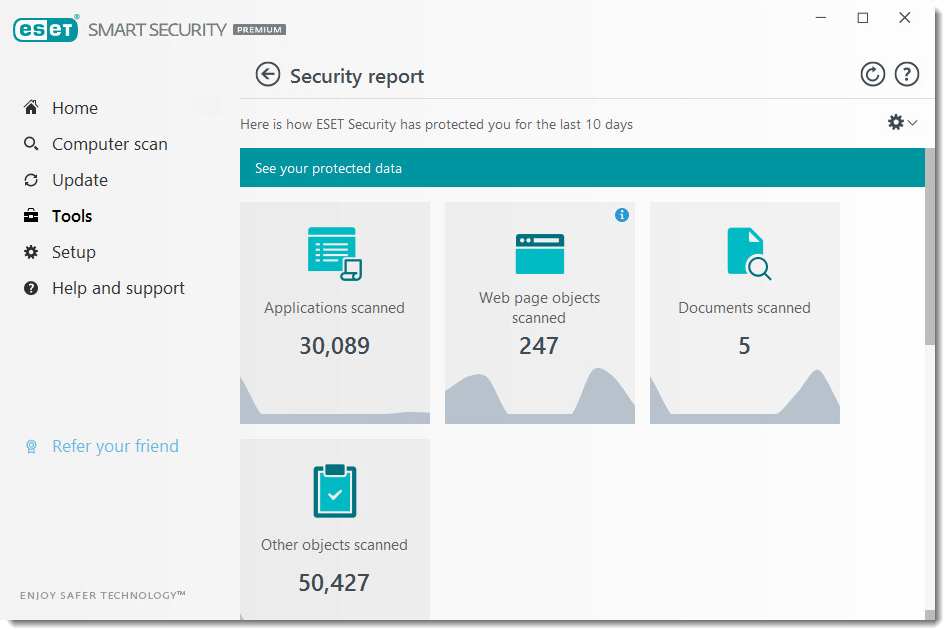The image size is (944, 629).
Task: Click the last 10 days protection description text
Action: [436, 125]
